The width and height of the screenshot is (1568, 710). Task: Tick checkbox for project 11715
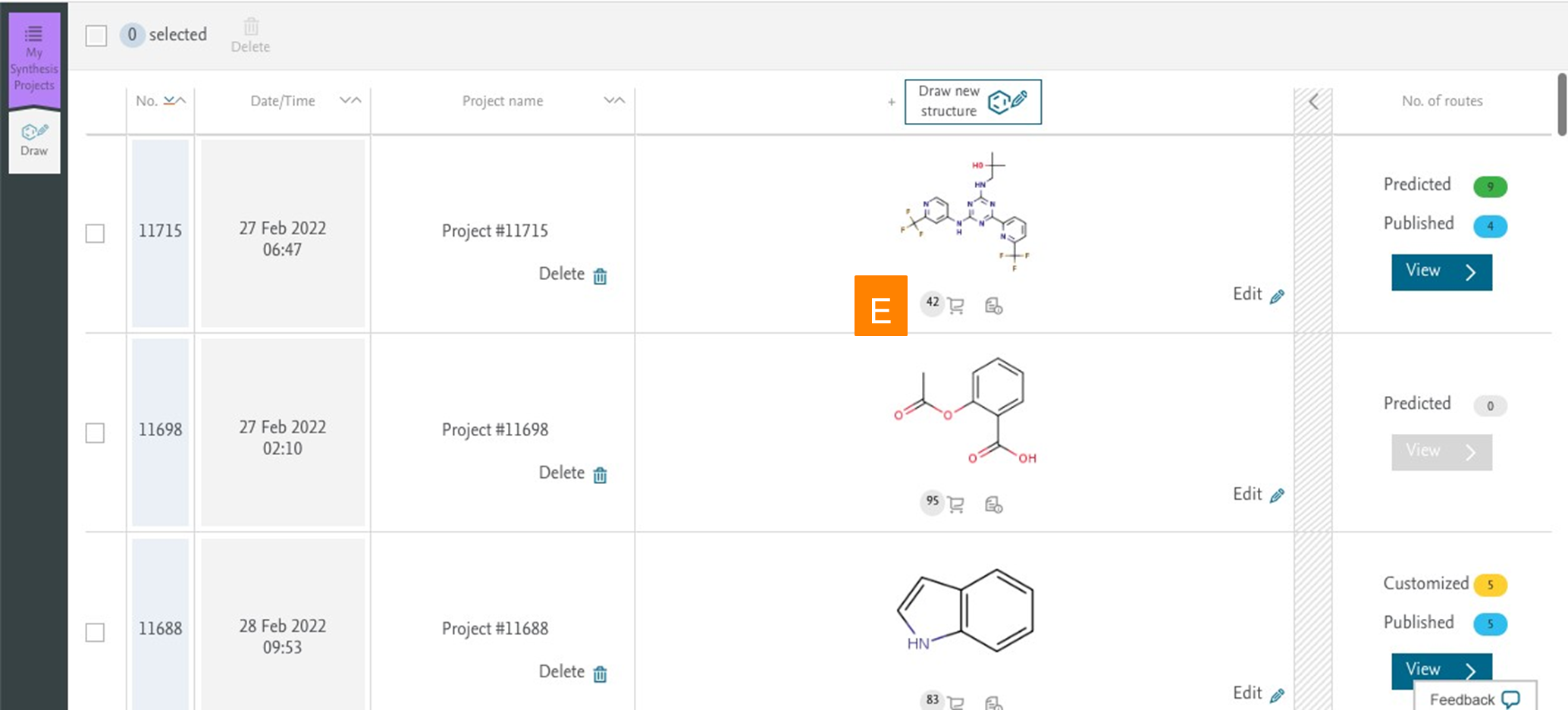point(96,233)
